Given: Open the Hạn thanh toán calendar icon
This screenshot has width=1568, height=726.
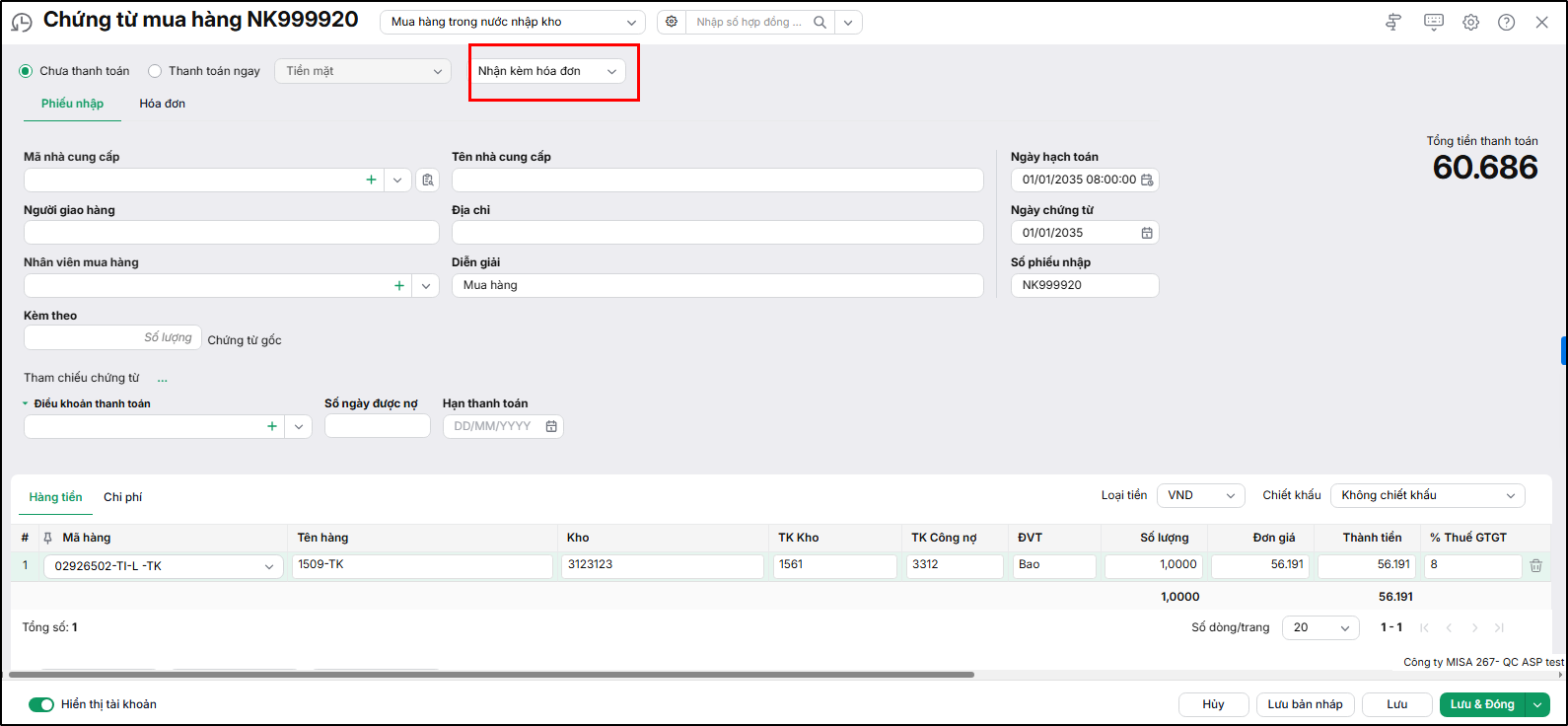Looking at the screenshot, I should coord(551,426).
